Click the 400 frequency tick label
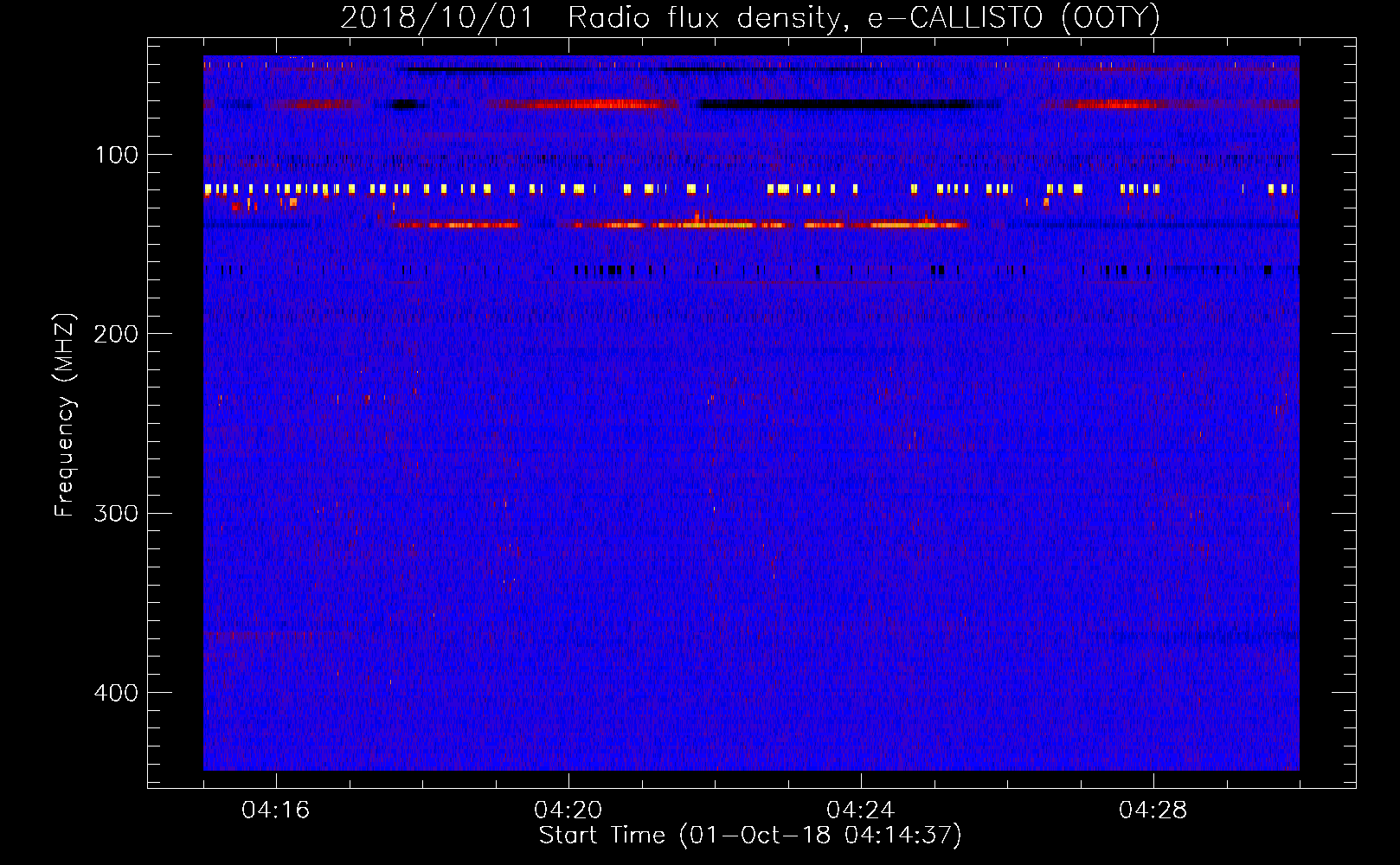The image size is (1400, 865). pyautogui.click(x=116, y=693)
